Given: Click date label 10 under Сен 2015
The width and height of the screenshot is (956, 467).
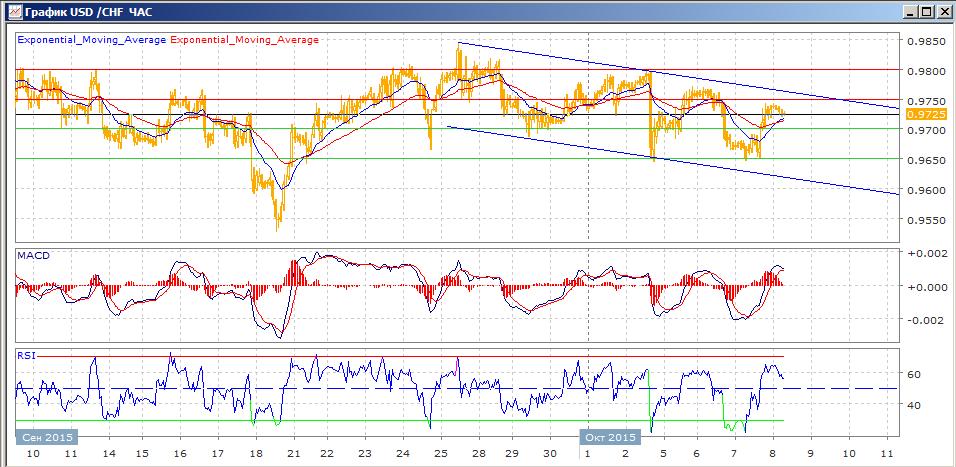Looking at the screenshot, I should coord(34,454).
